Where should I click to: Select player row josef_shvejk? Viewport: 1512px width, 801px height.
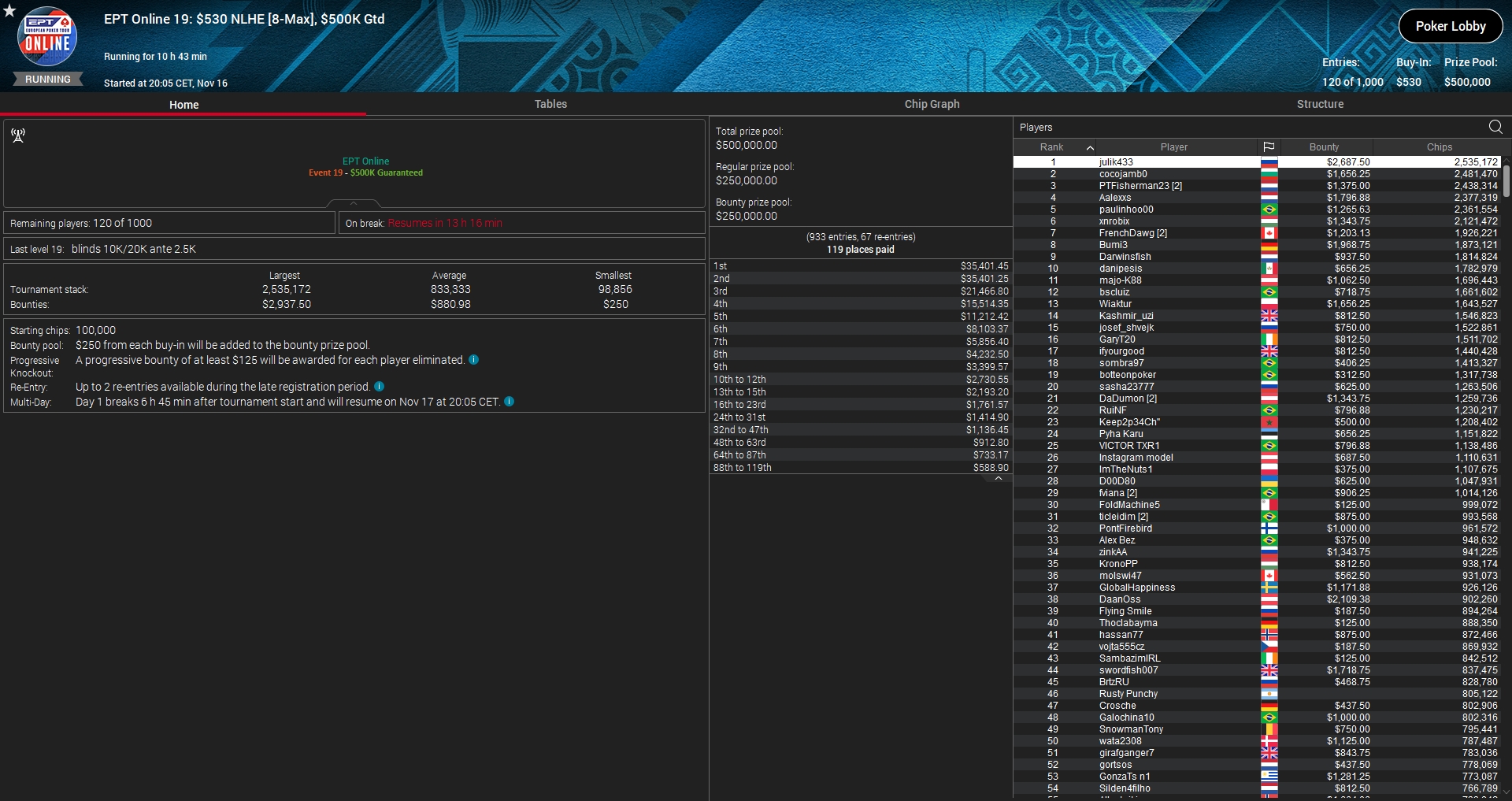pos(1257,328)
